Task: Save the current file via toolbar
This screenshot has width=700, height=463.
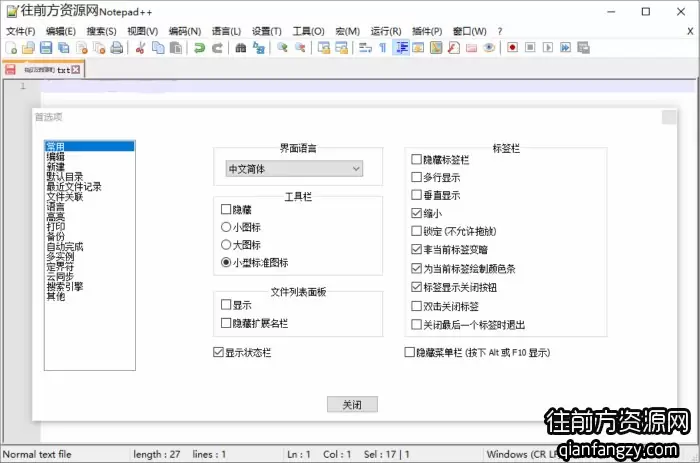Action: pos(46,47)
